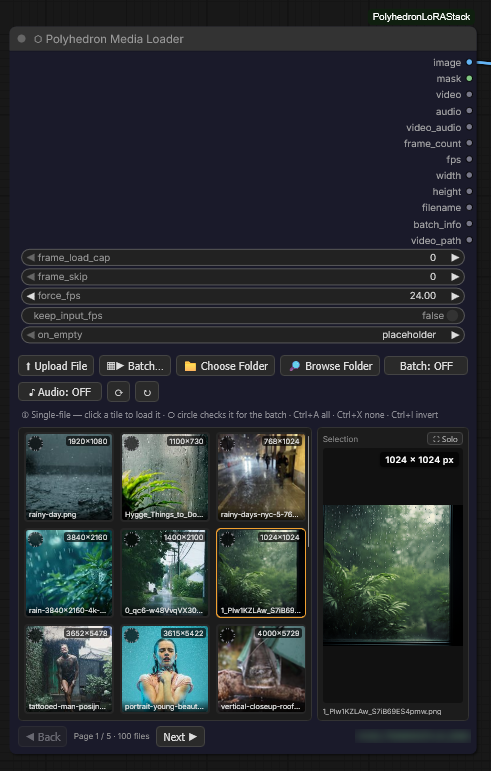
Task: Open the Batch... button
Action: point(135,366)
